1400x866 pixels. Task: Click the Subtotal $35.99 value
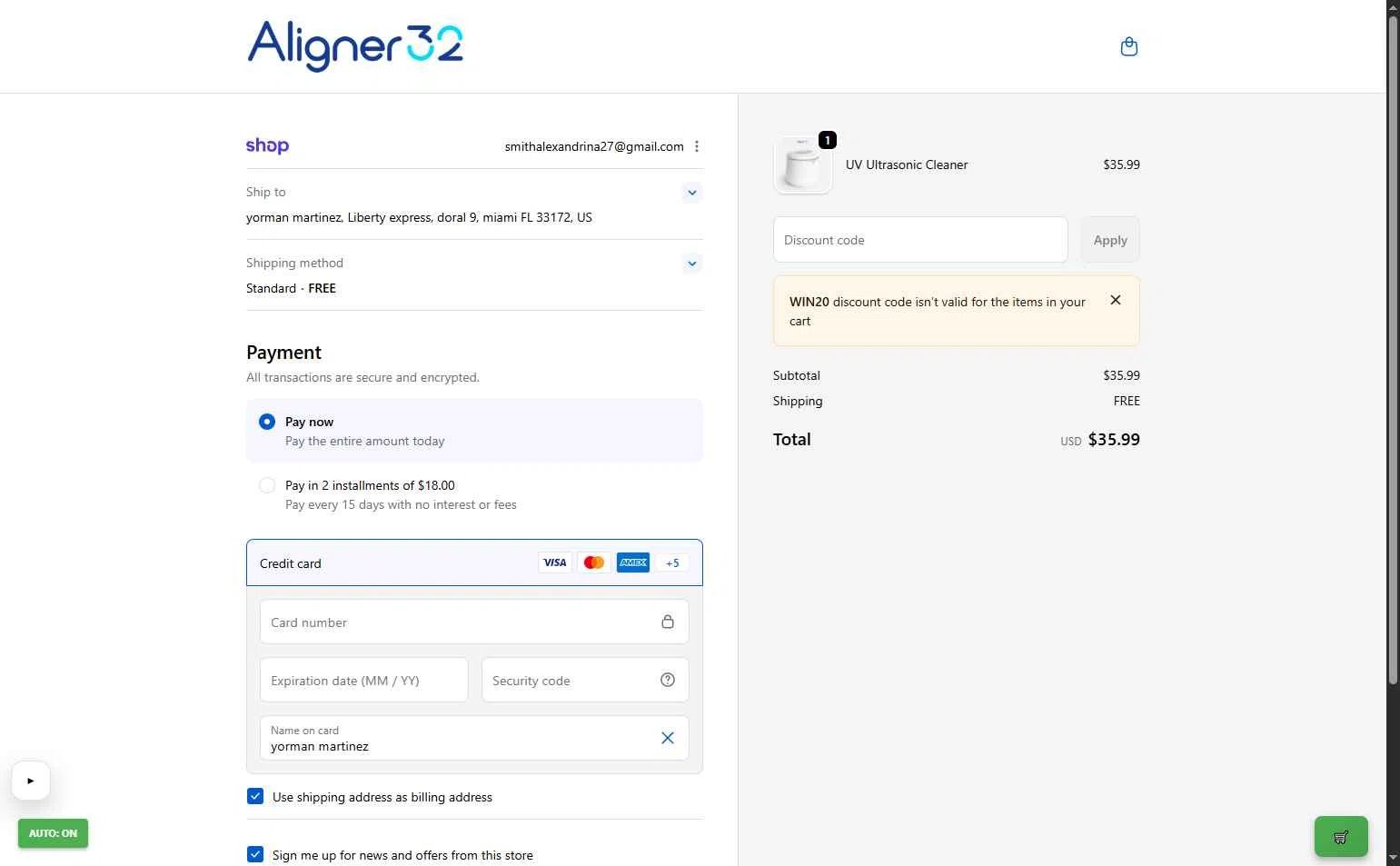(1121, 375)
